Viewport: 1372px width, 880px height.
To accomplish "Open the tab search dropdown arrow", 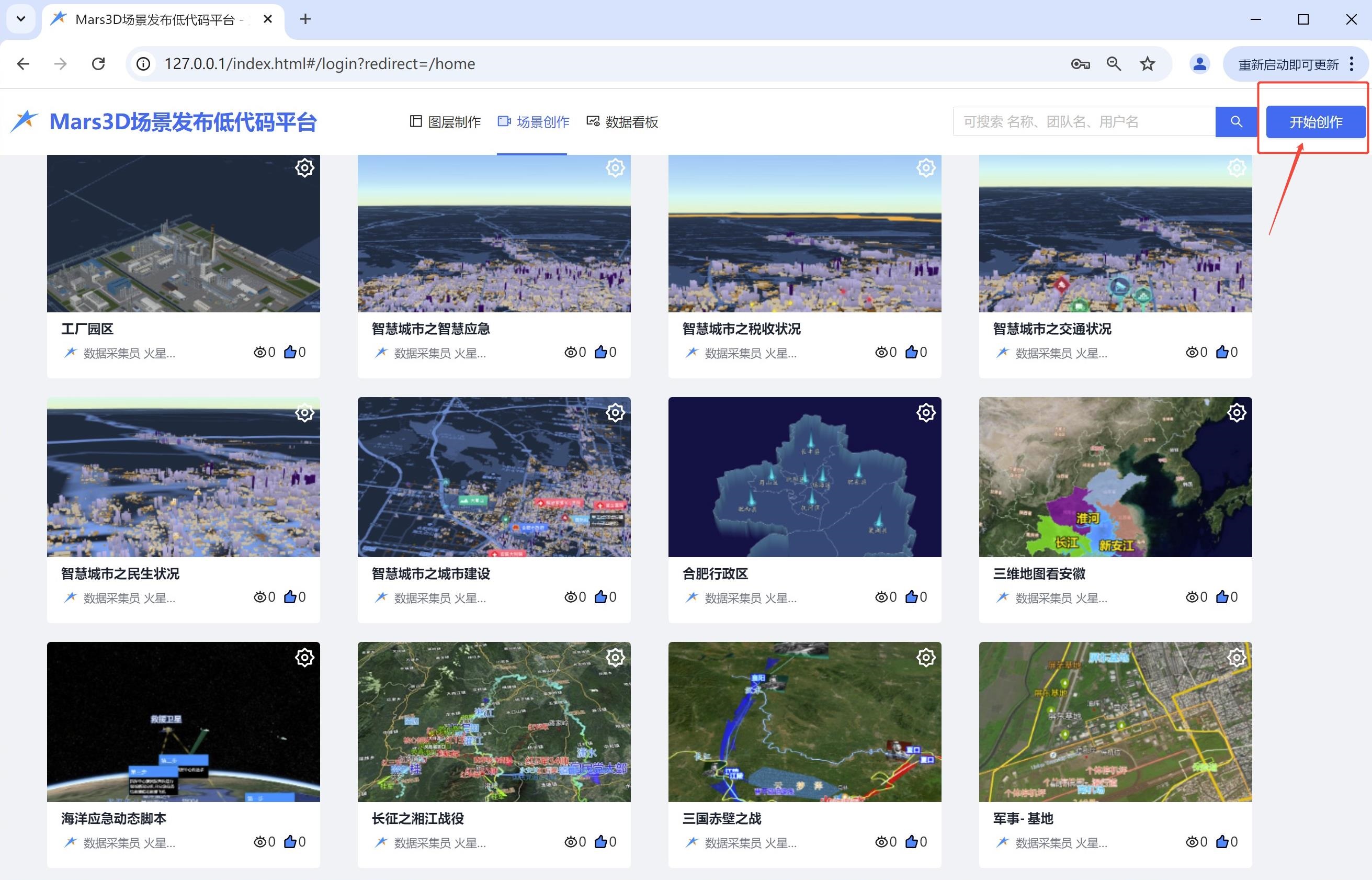I will pyautogui.click(x=21, y=19).
